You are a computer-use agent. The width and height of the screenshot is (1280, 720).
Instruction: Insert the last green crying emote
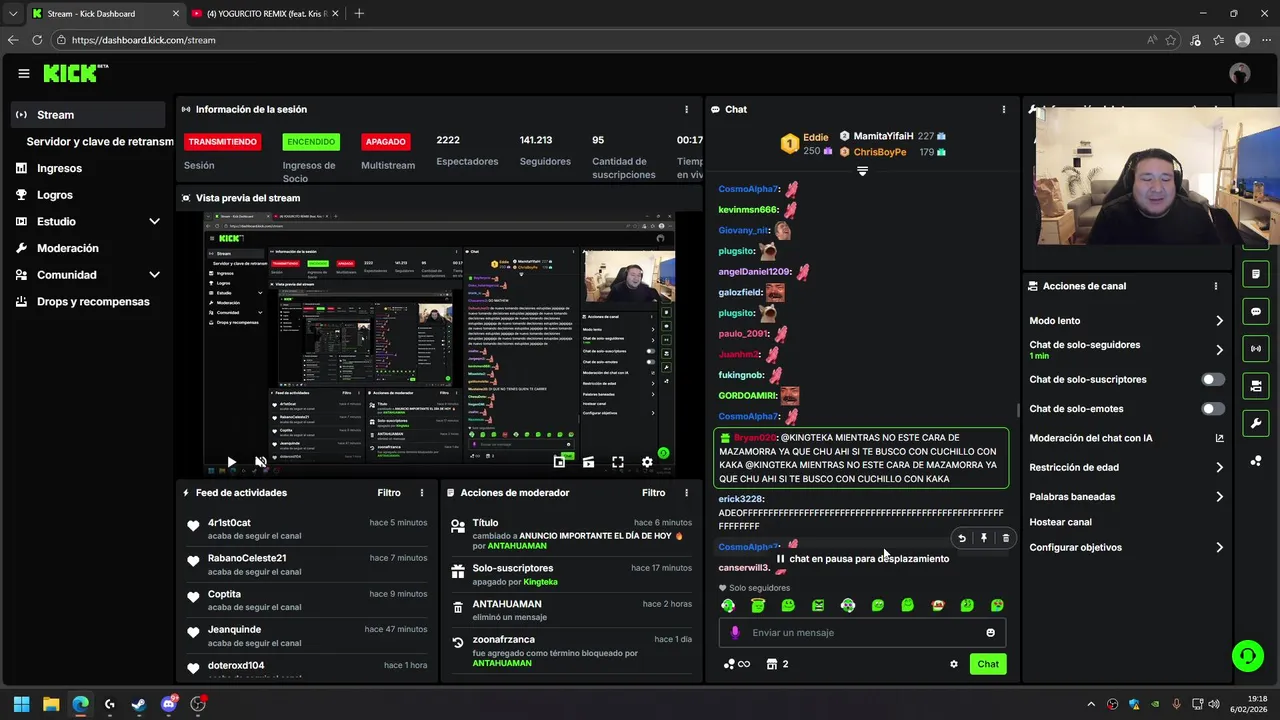(x=997, y=606)
